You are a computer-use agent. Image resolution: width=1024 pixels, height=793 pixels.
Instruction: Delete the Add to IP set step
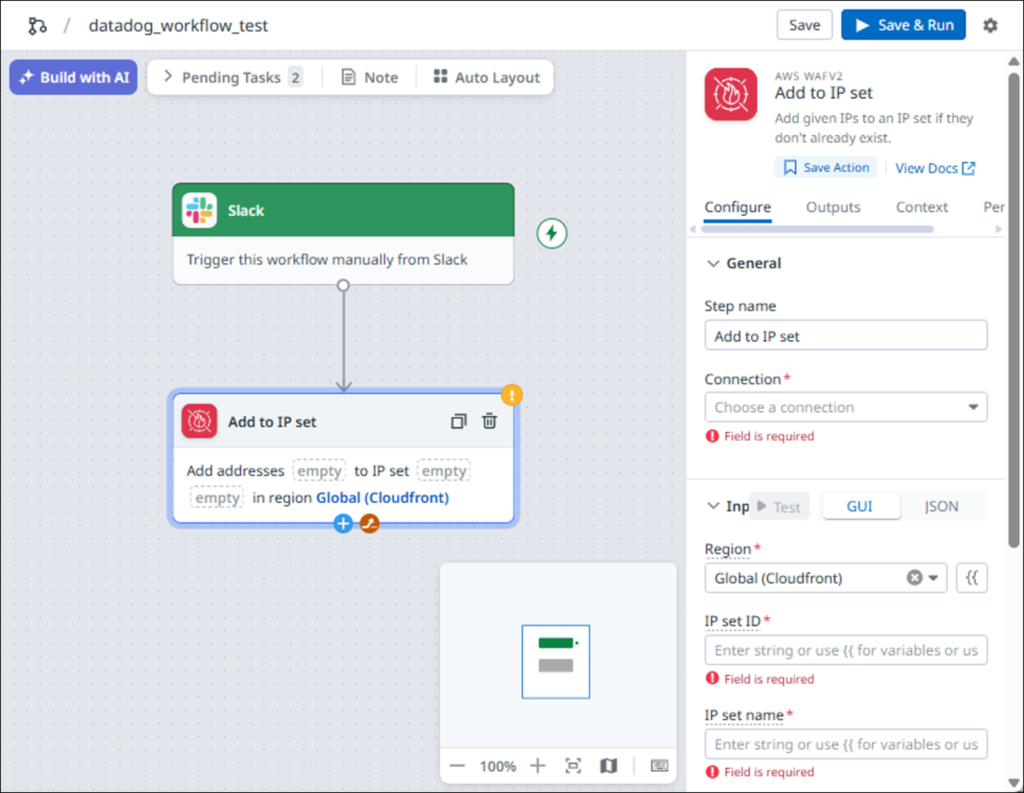pyautogui.click(x=489, y=421)
